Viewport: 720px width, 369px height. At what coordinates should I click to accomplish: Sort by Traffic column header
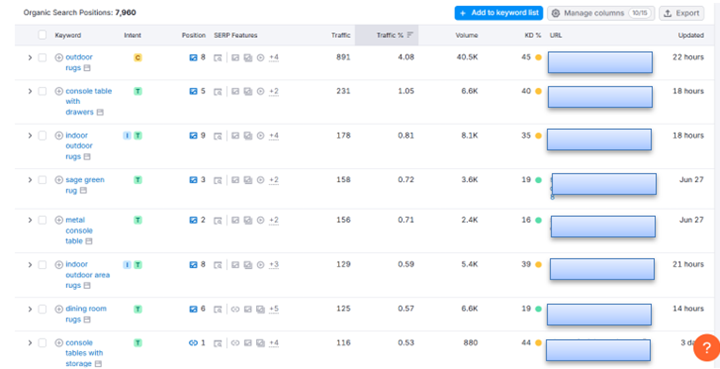(342, 35)
